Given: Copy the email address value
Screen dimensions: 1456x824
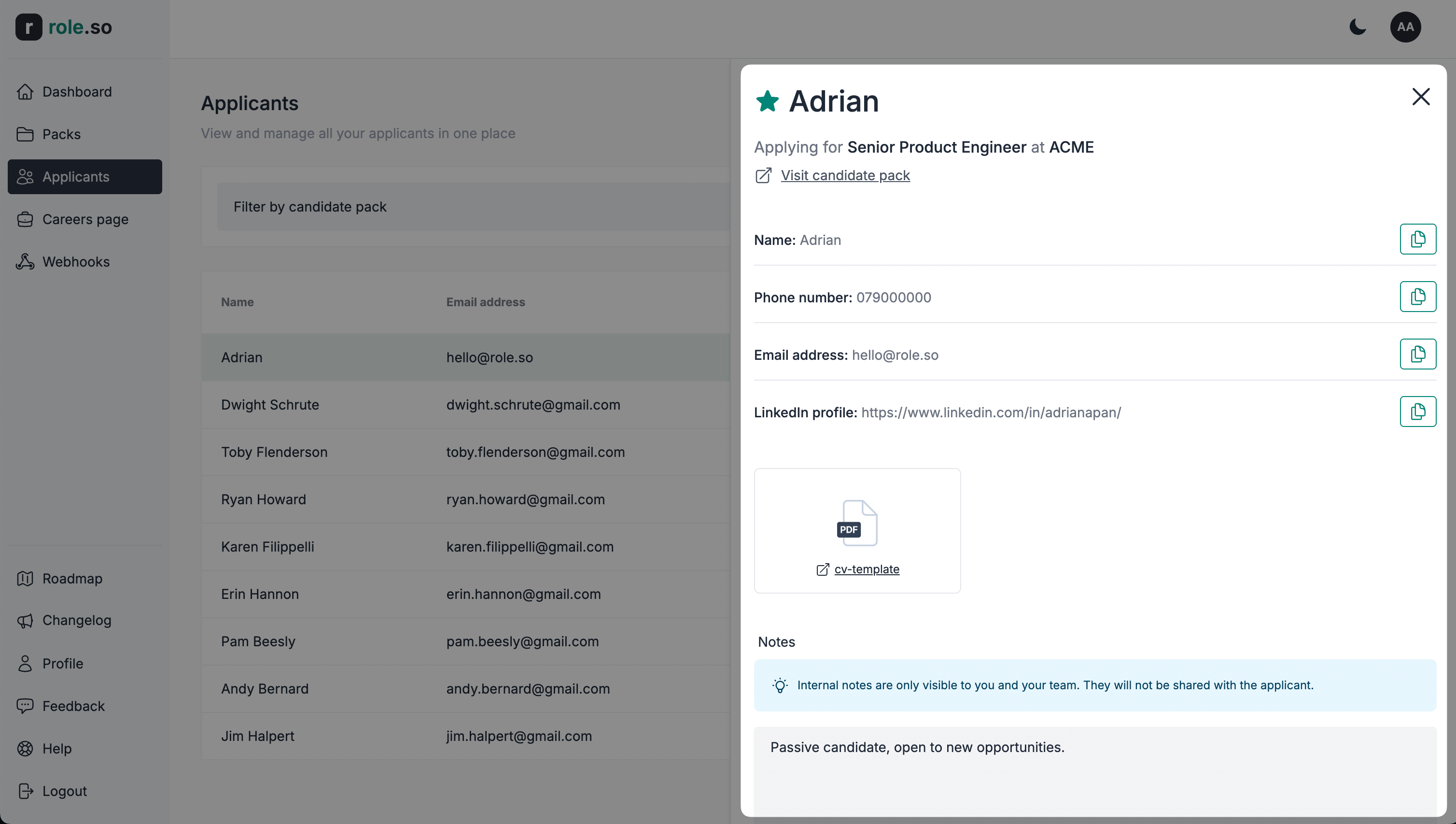Looking at the screenshot, I should 1417,354.
